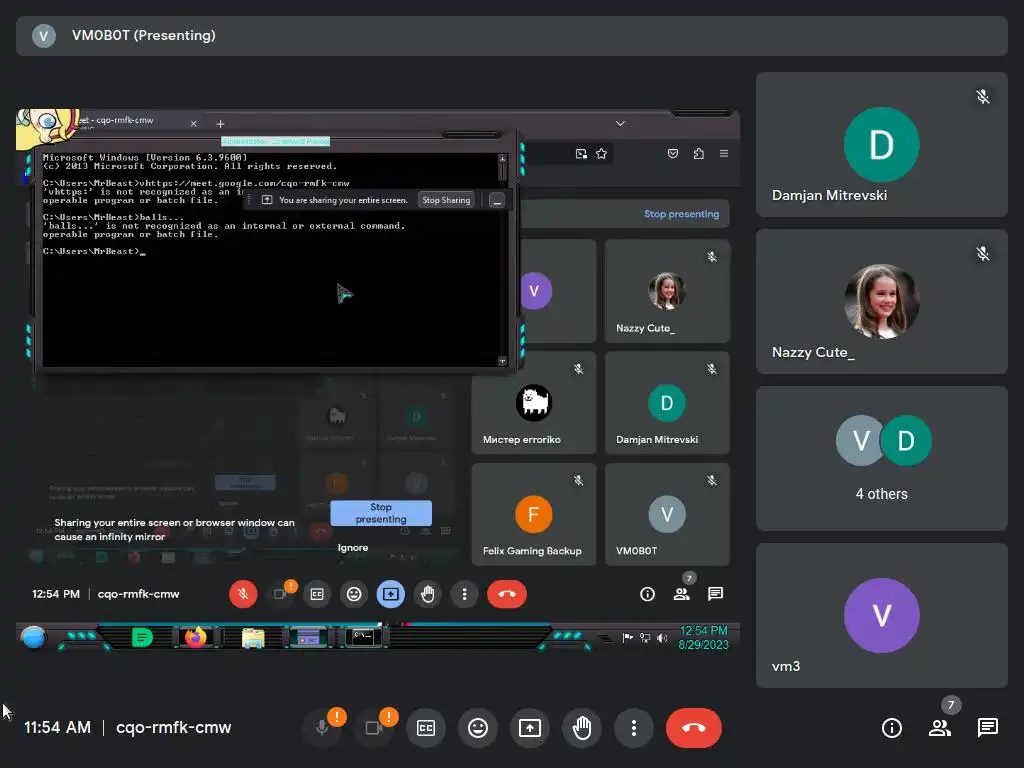Click the picture-in-picture icon in the address bar
The height and width of the screenshot is (768, 1024).
click(581, 153)
